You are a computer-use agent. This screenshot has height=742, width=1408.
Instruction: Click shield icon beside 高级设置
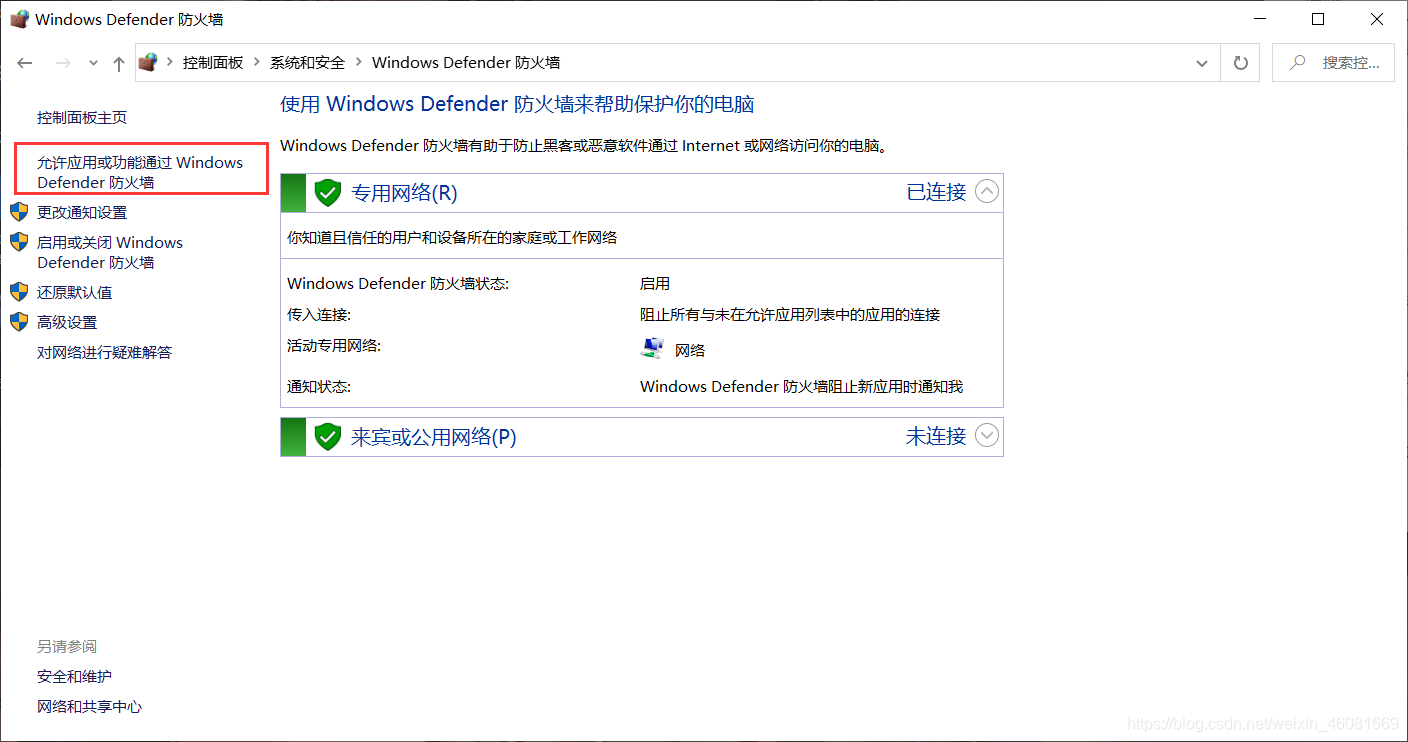click(x=19, y=322)
